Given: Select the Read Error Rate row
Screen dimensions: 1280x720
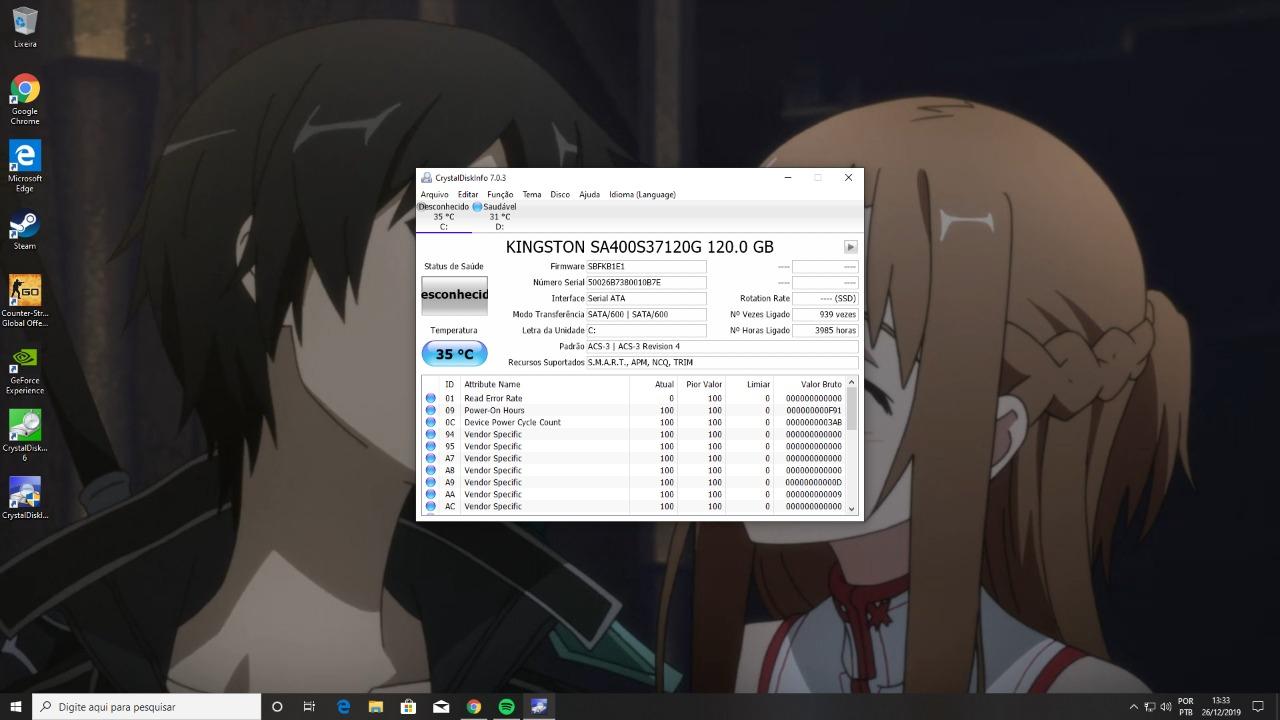Looking at the screenshot, I should click(634, 398).
